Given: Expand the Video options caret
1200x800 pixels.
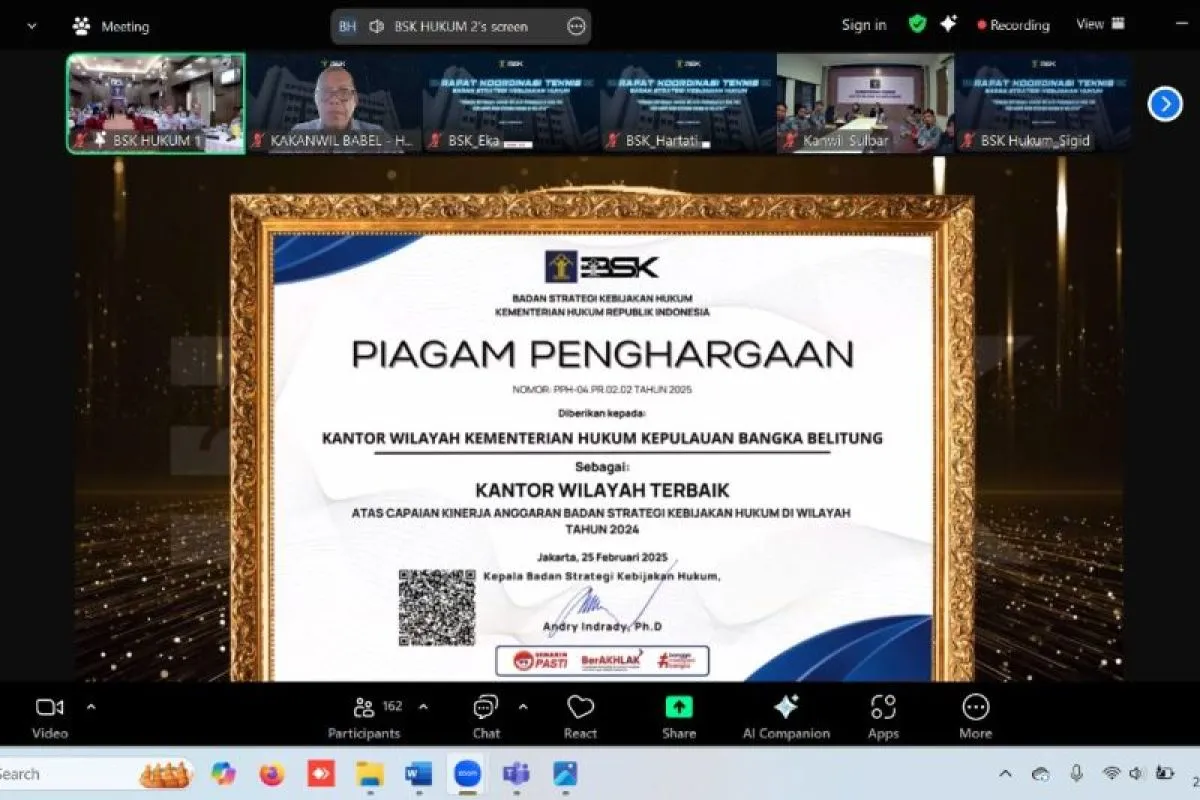Looking at the screenshot, I should [91, 707].
